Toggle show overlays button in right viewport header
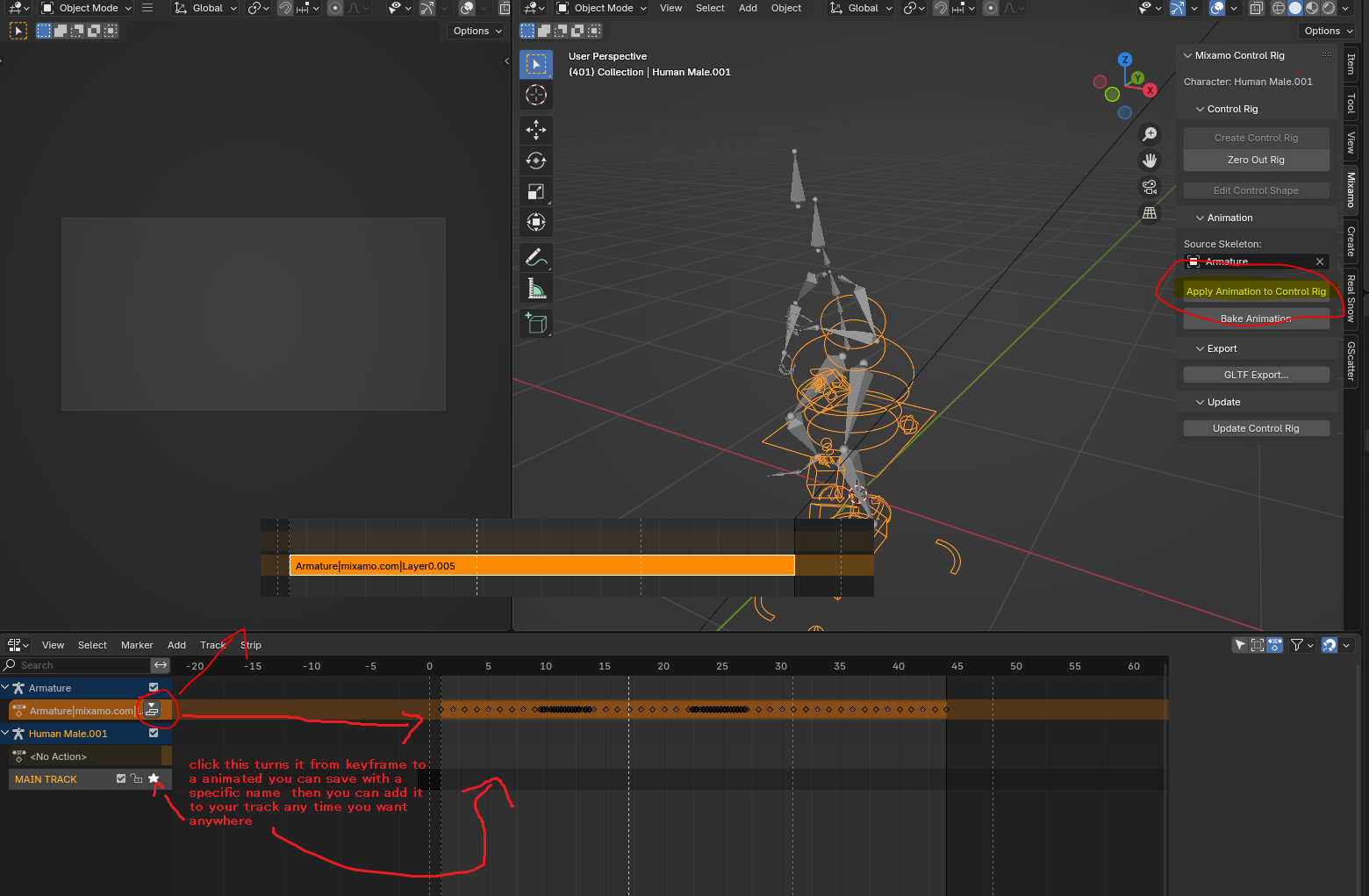 click(1216, 8)
